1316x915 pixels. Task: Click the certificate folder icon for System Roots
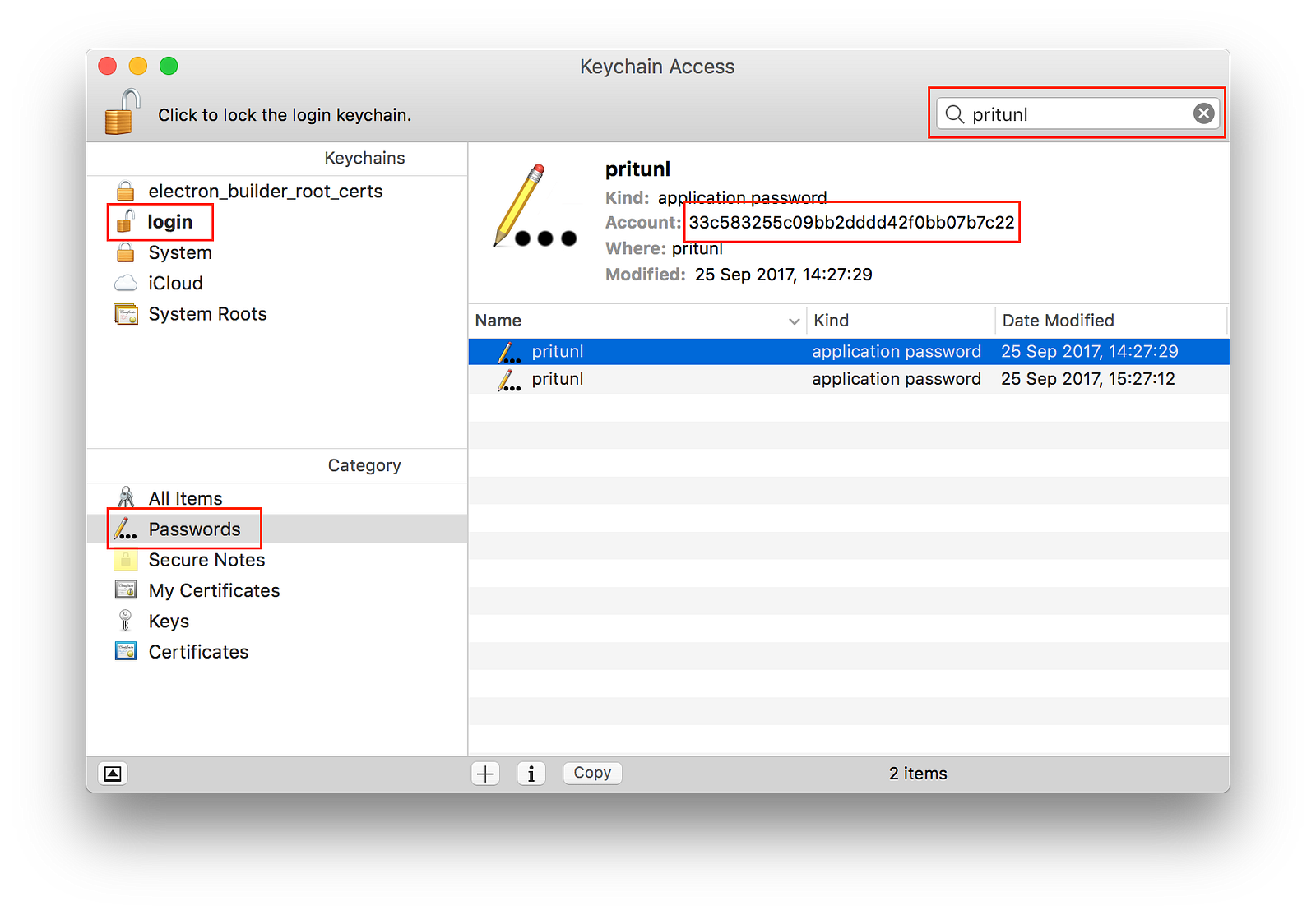(x=126, y=314)
